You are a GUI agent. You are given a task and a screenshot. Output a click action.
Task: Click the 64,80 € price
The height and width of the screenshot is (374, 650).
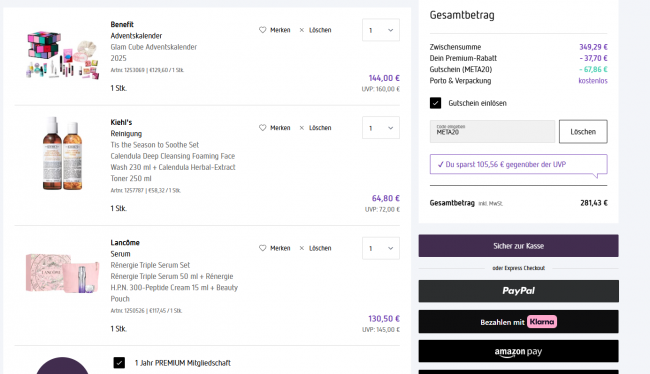pyautogui.click(x=386, y=198)
